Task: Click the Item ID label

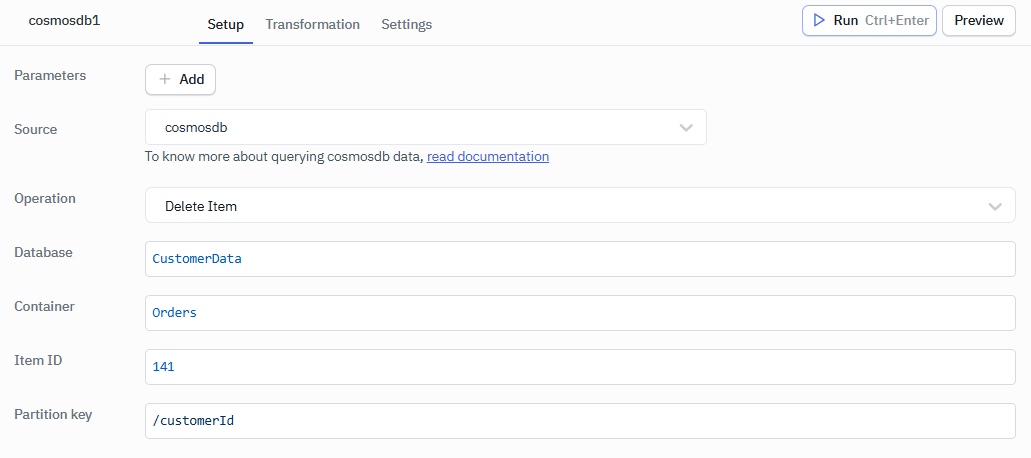Action: click(38, 360)
